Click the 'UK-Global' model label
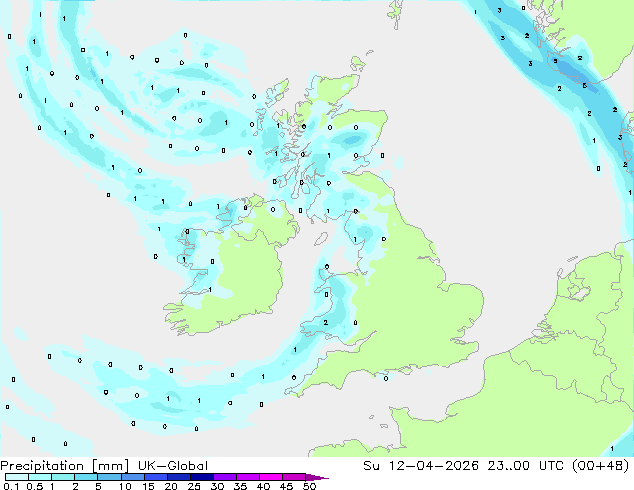Image resolution: width=634 pixels, height=490 pixels. click(173, 466)
